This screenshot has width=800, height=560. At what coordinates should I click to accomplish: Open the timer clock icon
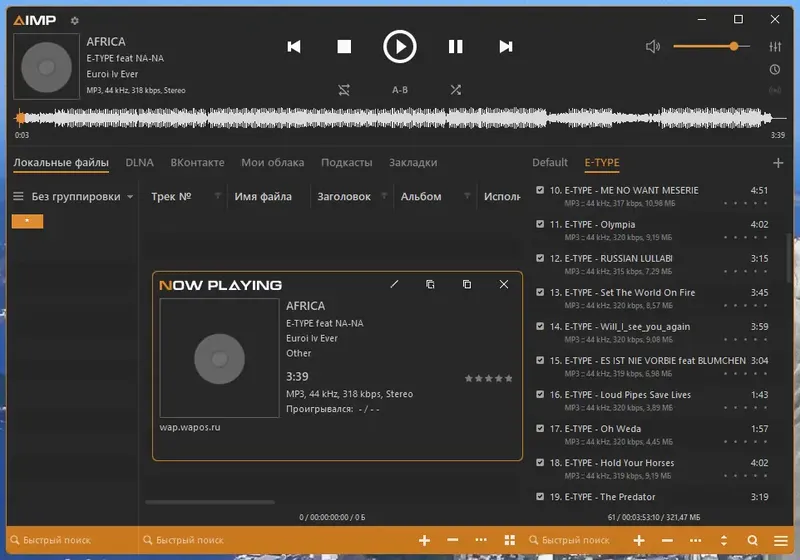775,69
